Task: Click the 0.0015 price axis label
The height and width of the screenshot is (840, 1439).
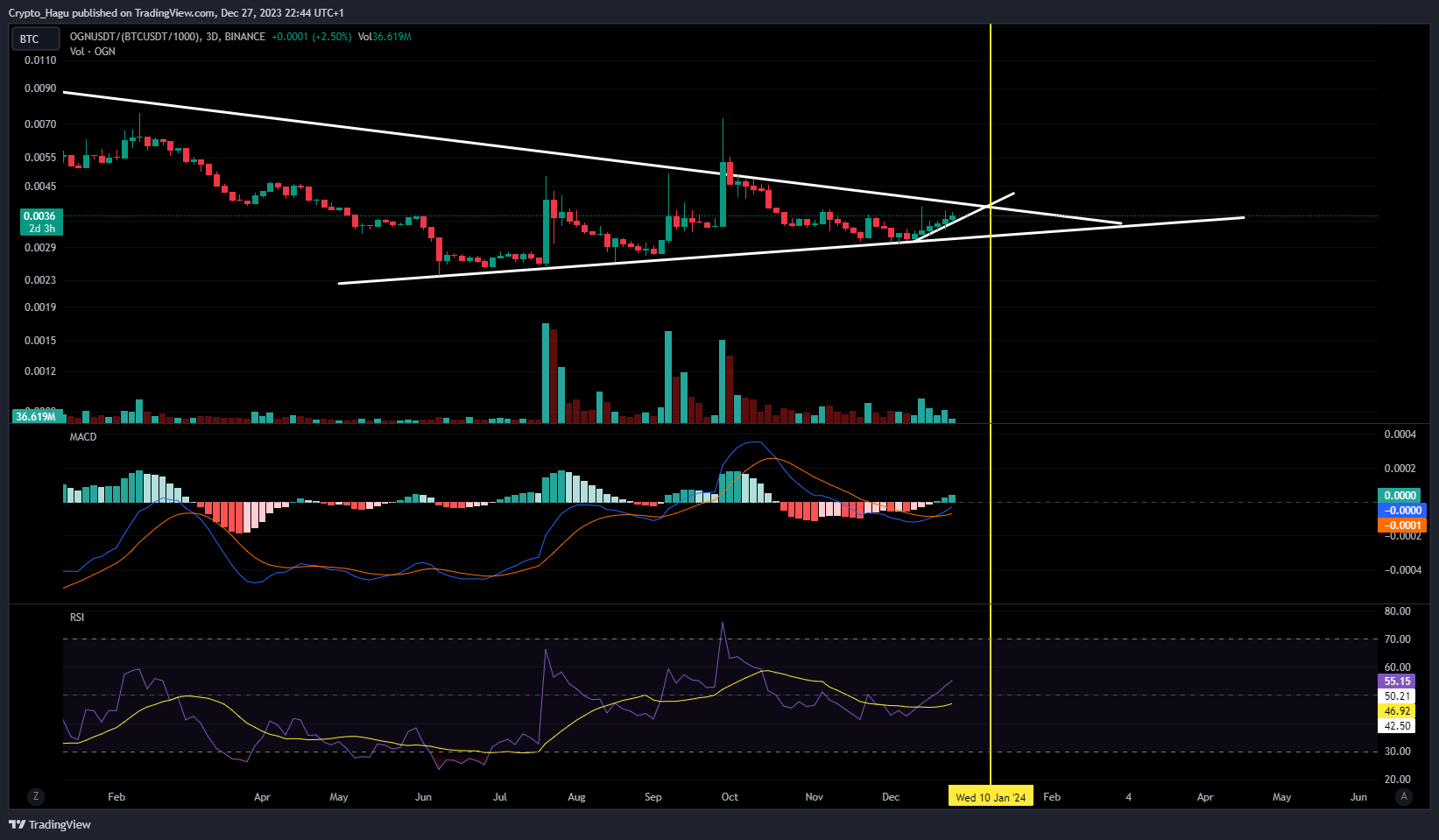Action: (x=40, y=341)
